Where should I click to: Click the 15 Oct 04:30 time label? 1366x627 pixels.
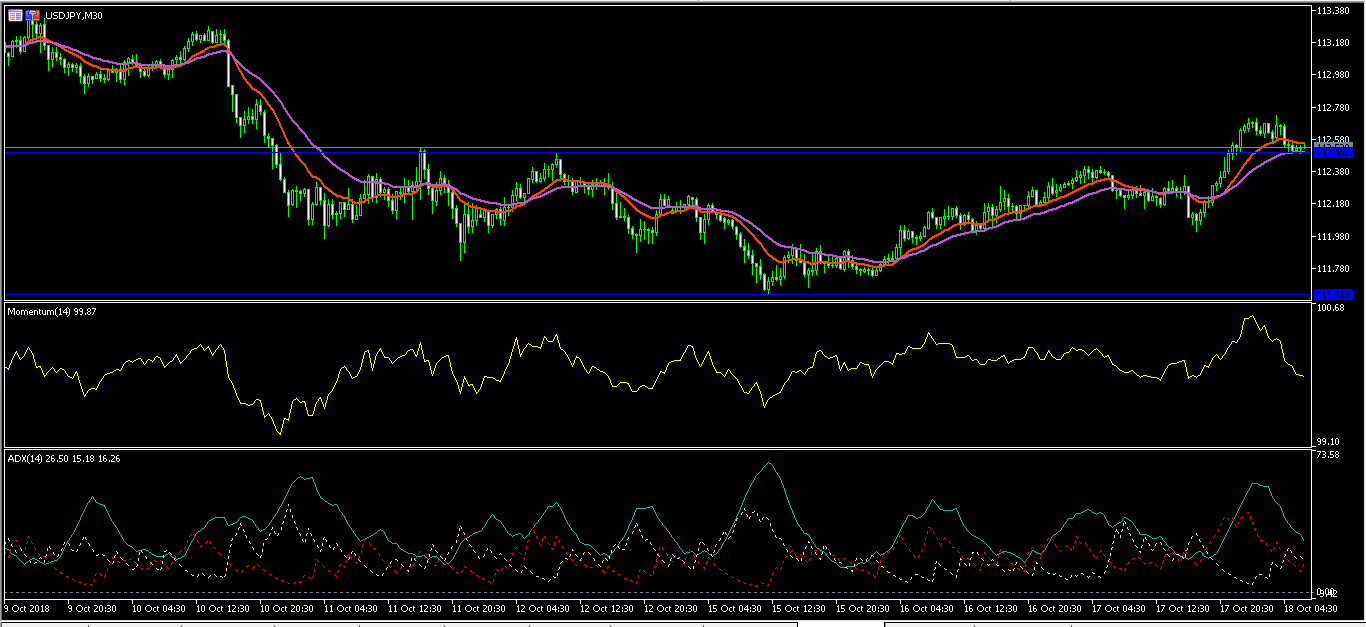tap(737, 608)
